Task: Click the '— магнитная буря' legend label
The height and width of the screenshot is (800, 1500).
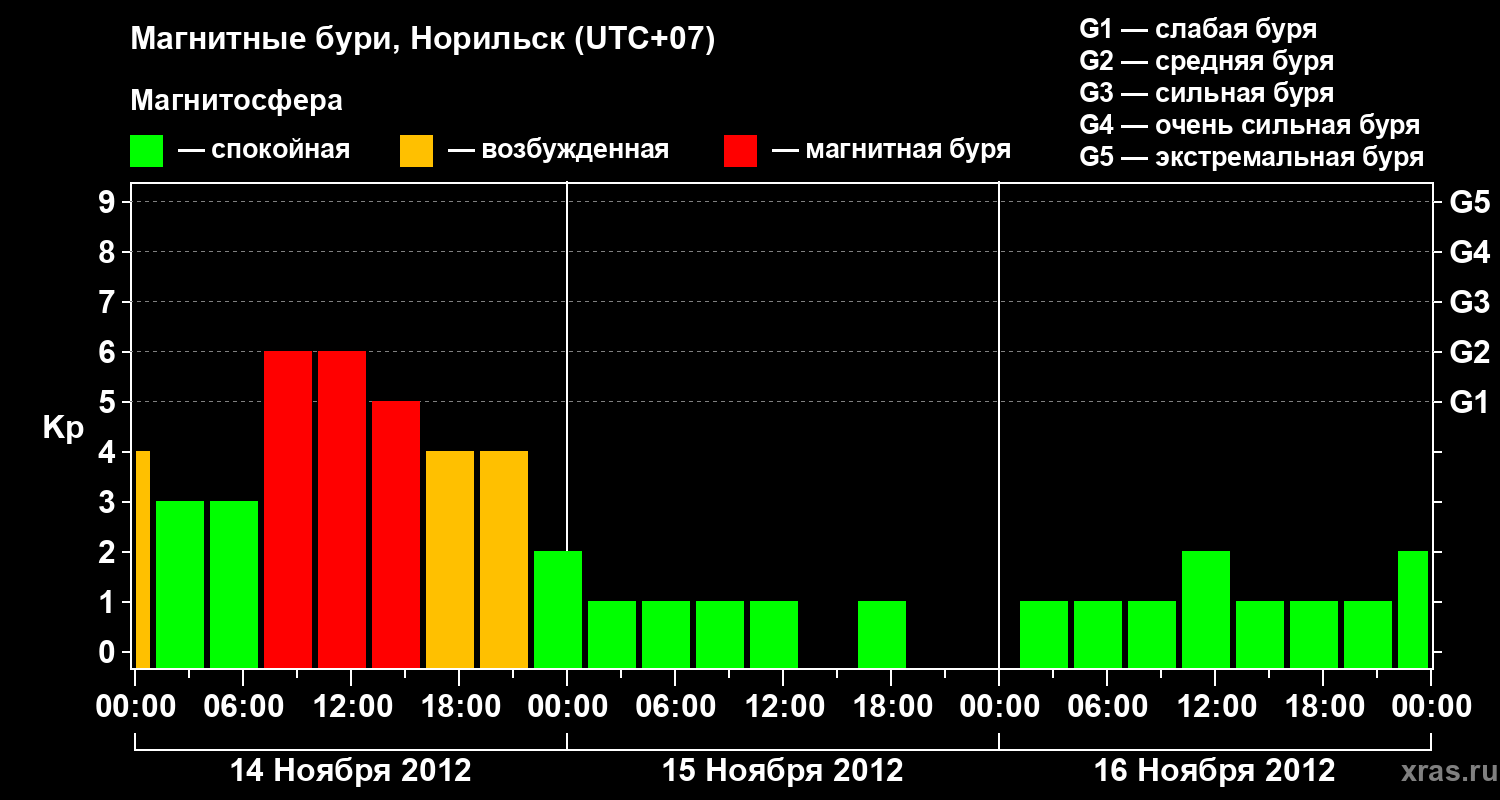Action: [x=892, y=151]
